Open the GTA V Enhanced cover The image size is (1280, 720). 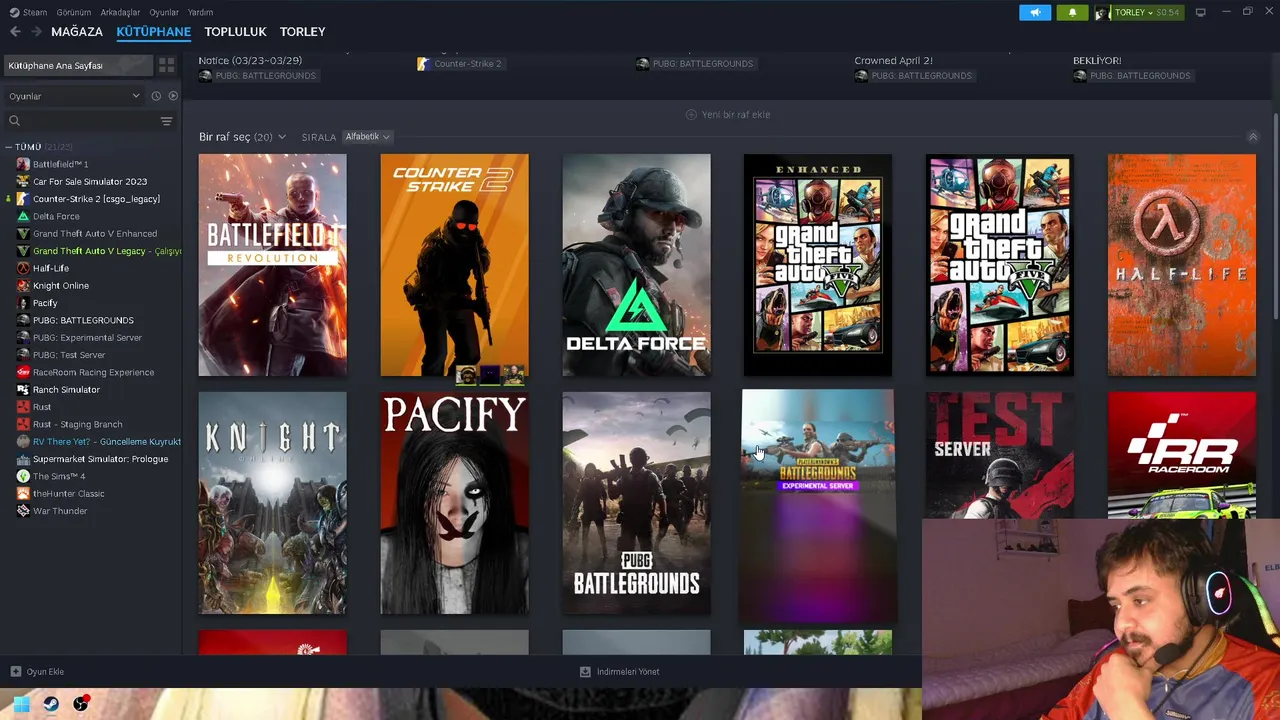click(x=818, y=265)
